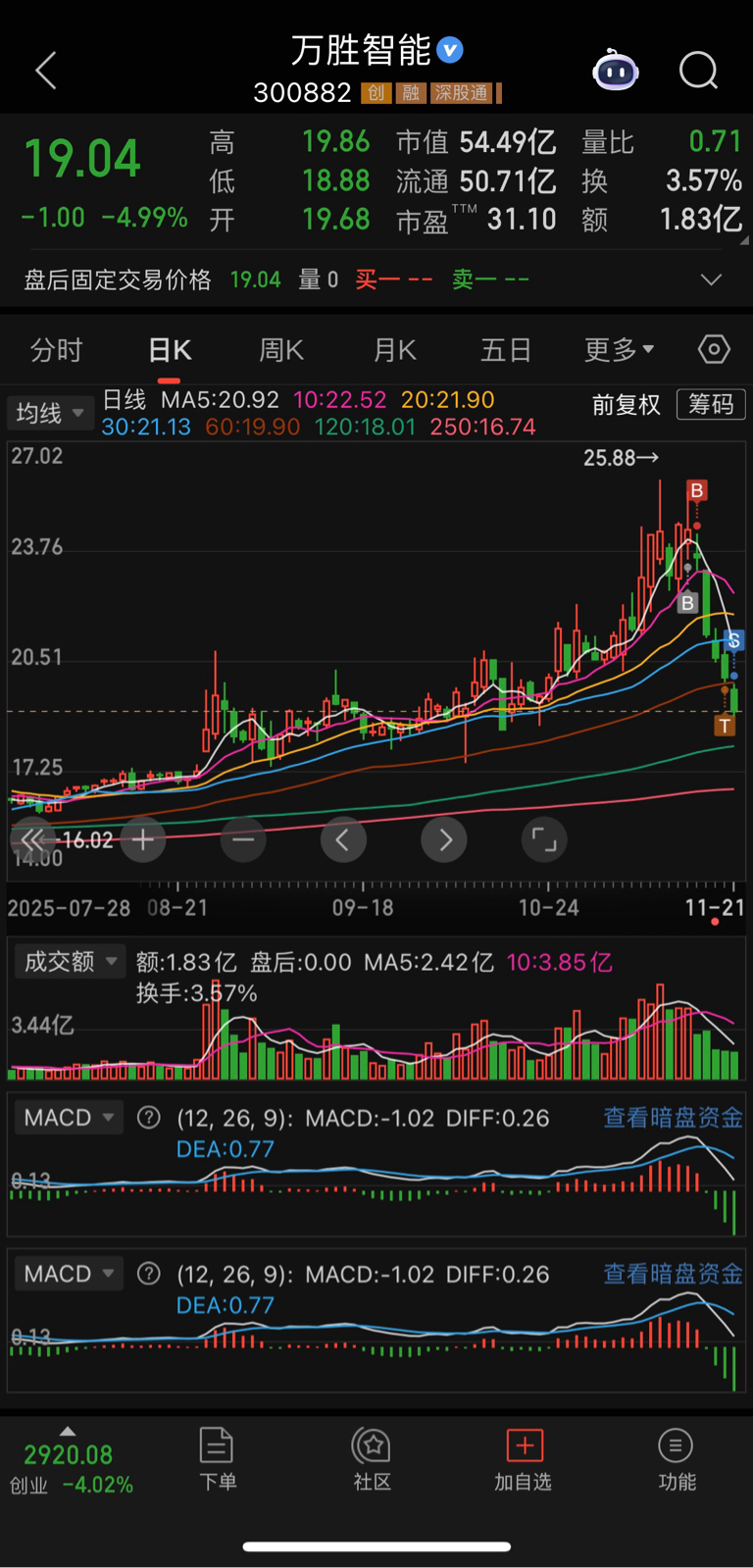Tap the 深股通 tag
This screenshot has width=753, height=1568.
click(x=462, y=93)
